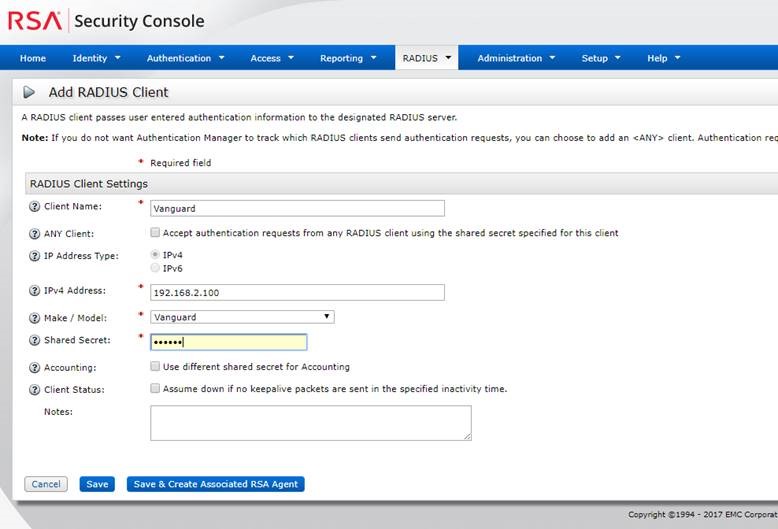The image size is (778, 529).
Task: Click Save & Create Associated RSA Agent
Action: [x=215, y=484]
